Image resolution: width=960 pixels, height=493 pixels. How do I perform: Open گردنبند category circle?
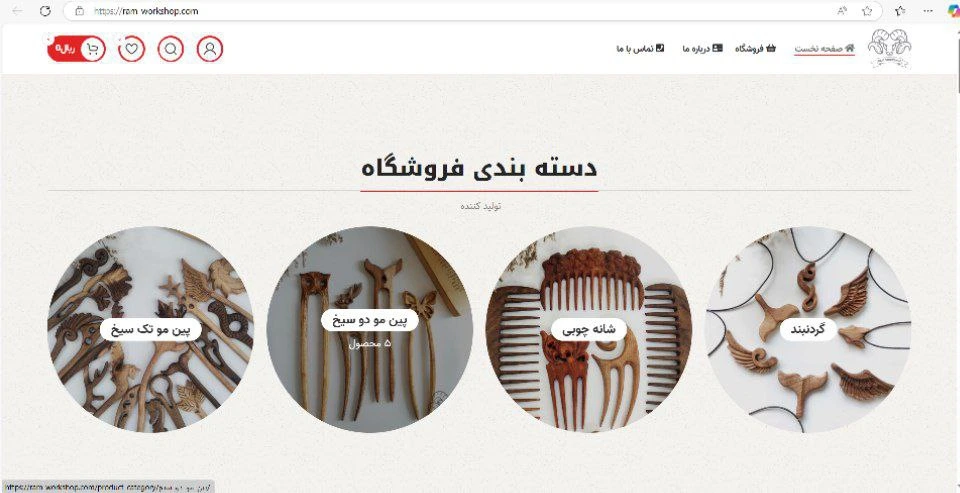click(x=808, y=329)
